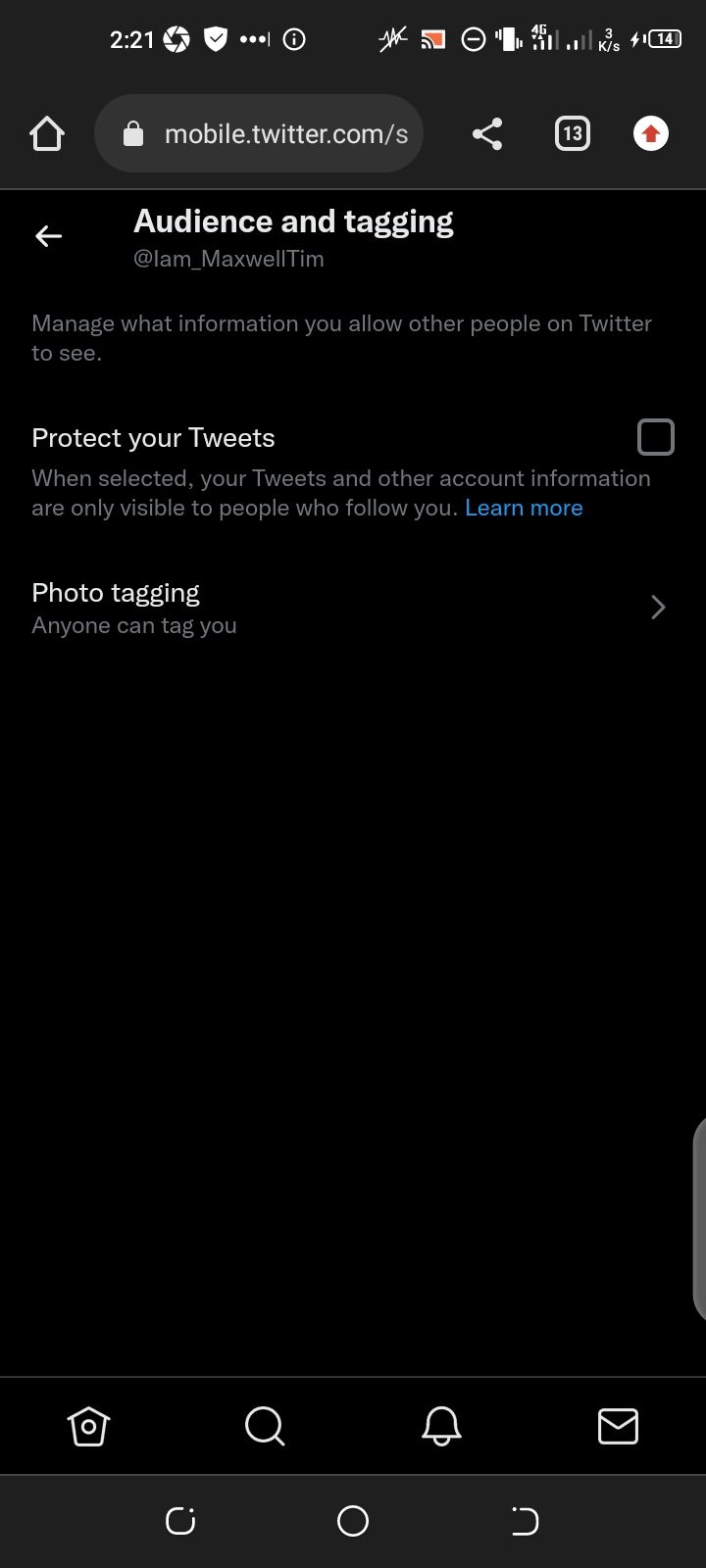Expand Photo tagging with the chevron arrow
This screenshot has height=1568, width=706.
pyautogui.click(x=659, y=608)
